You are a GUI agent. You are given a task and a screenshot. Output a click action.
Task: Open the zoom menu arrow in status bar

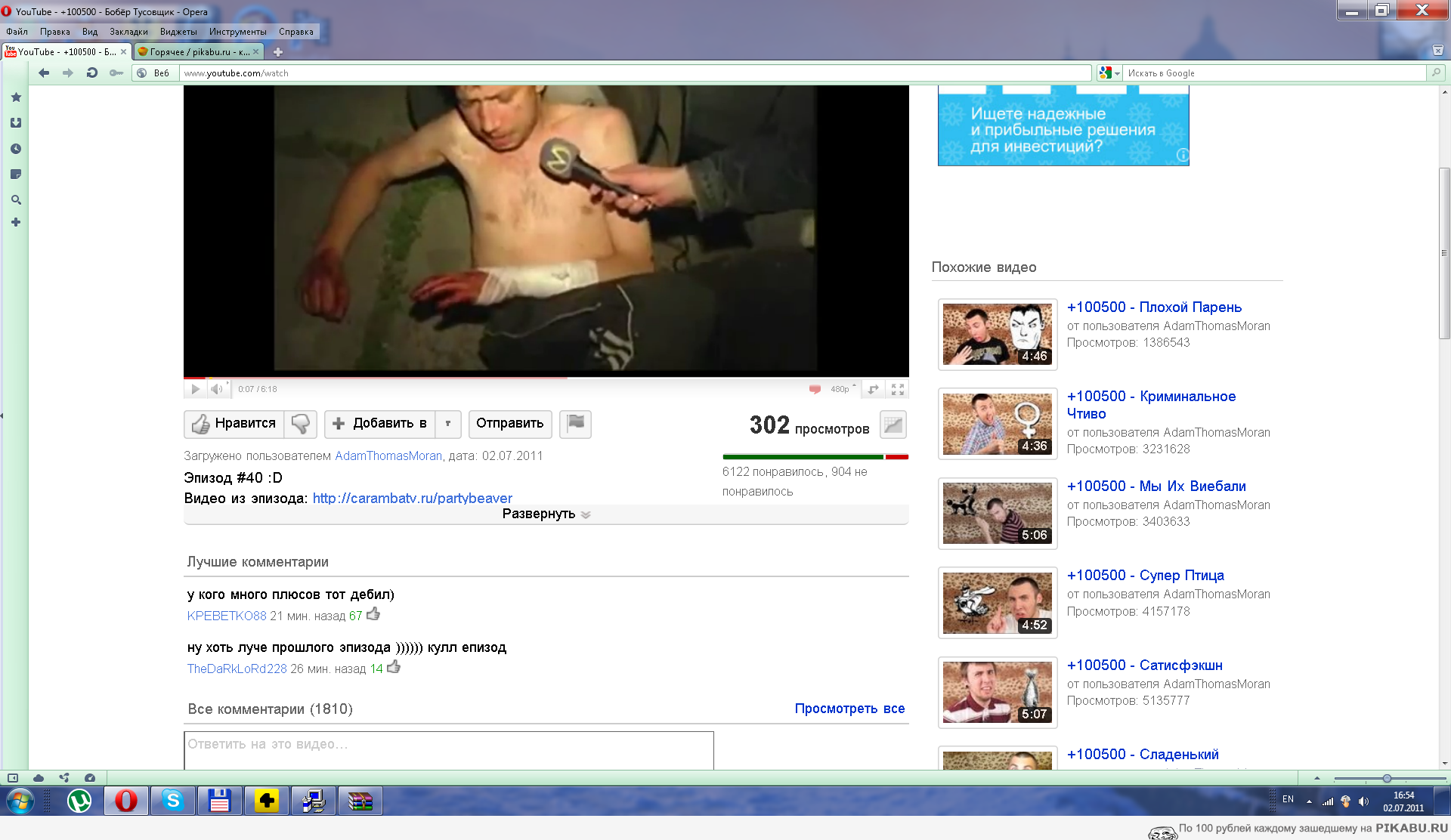pyautogui.click(x=1317, y=778)
